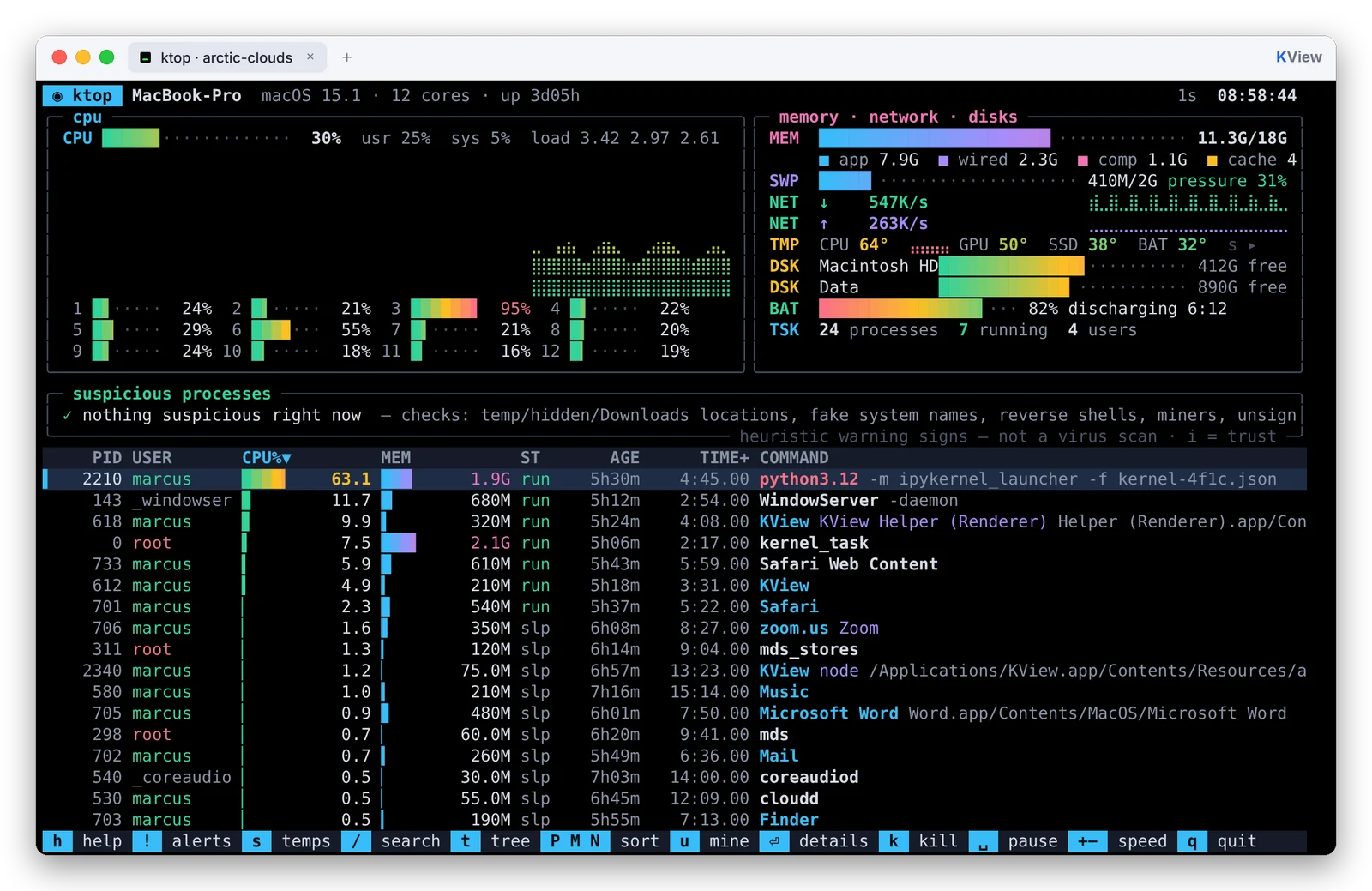This screenshot has width=1372, height=891.
Task: Sort by ST column header
Action: (530, 458)
